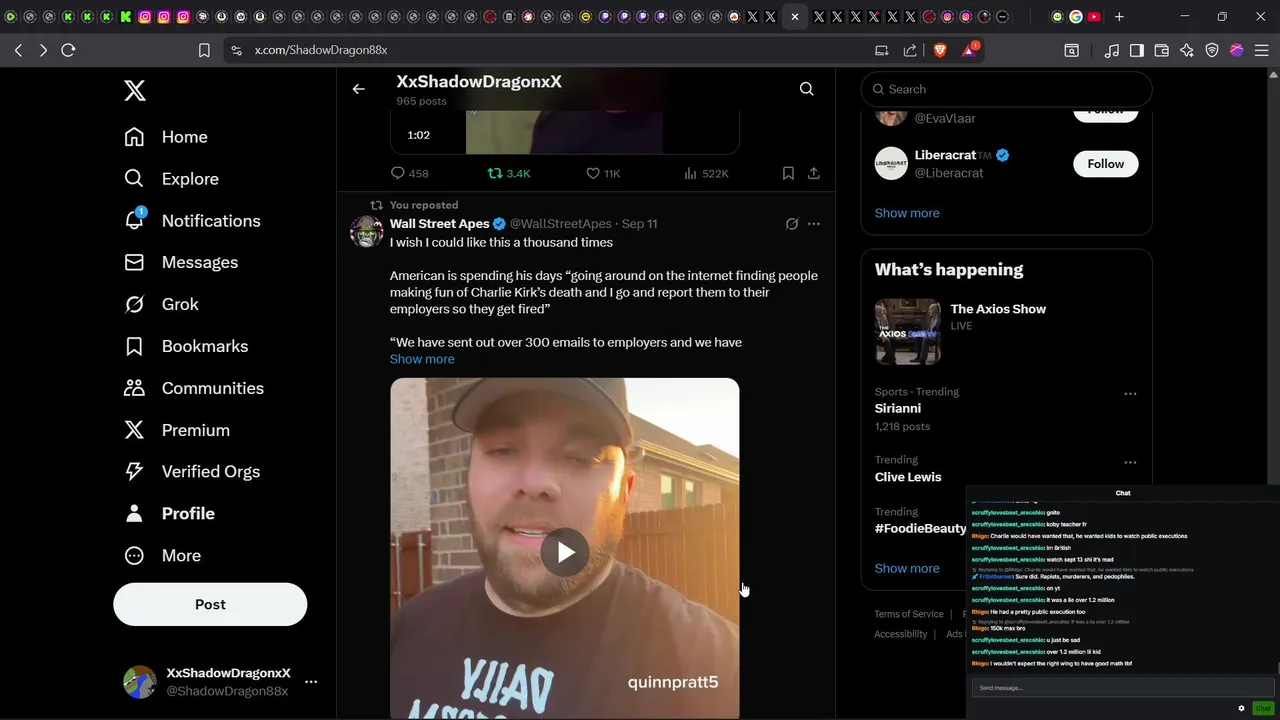Expand post text with Show more

point(422,359)
